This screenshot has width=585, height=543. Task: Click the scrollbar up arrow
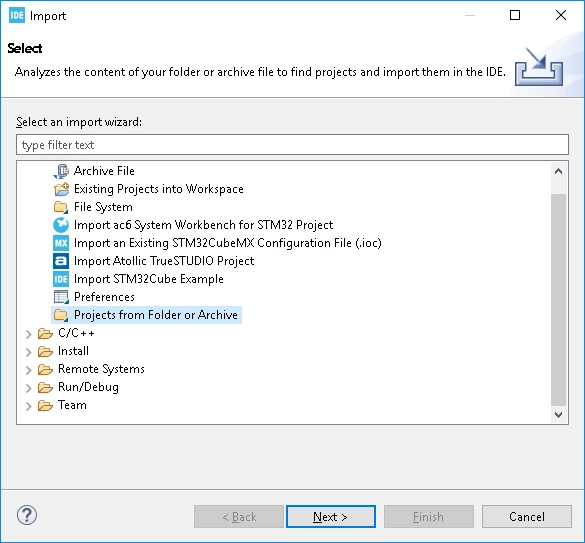pyautogui.click(x=558, y=171)
